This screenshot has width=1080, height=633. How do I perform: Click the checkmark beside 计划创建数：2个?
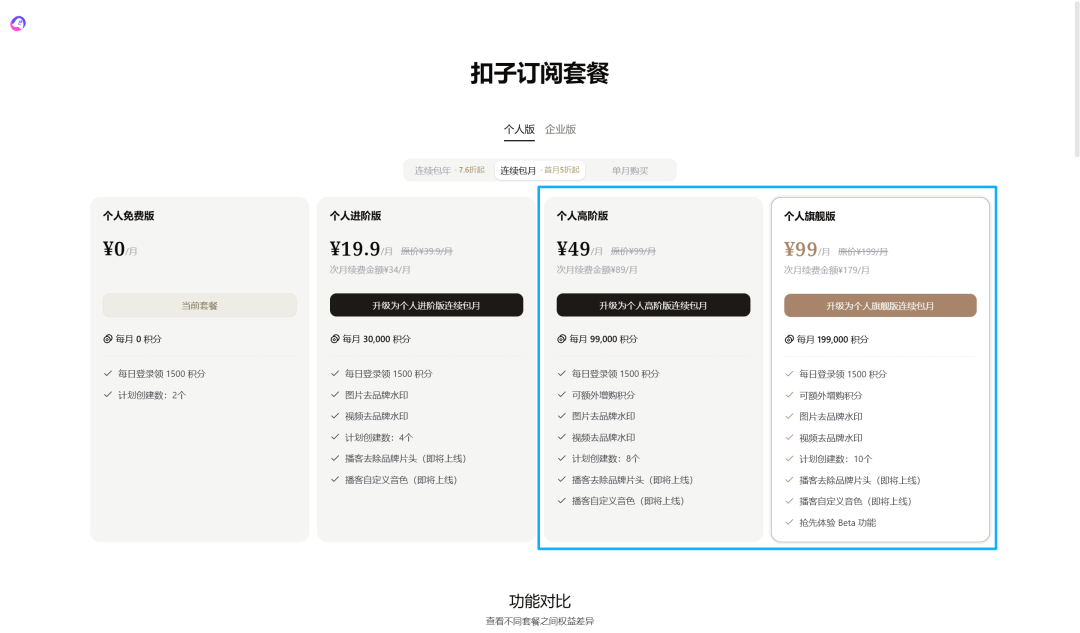pyautogui.click(x=106, y=395)
